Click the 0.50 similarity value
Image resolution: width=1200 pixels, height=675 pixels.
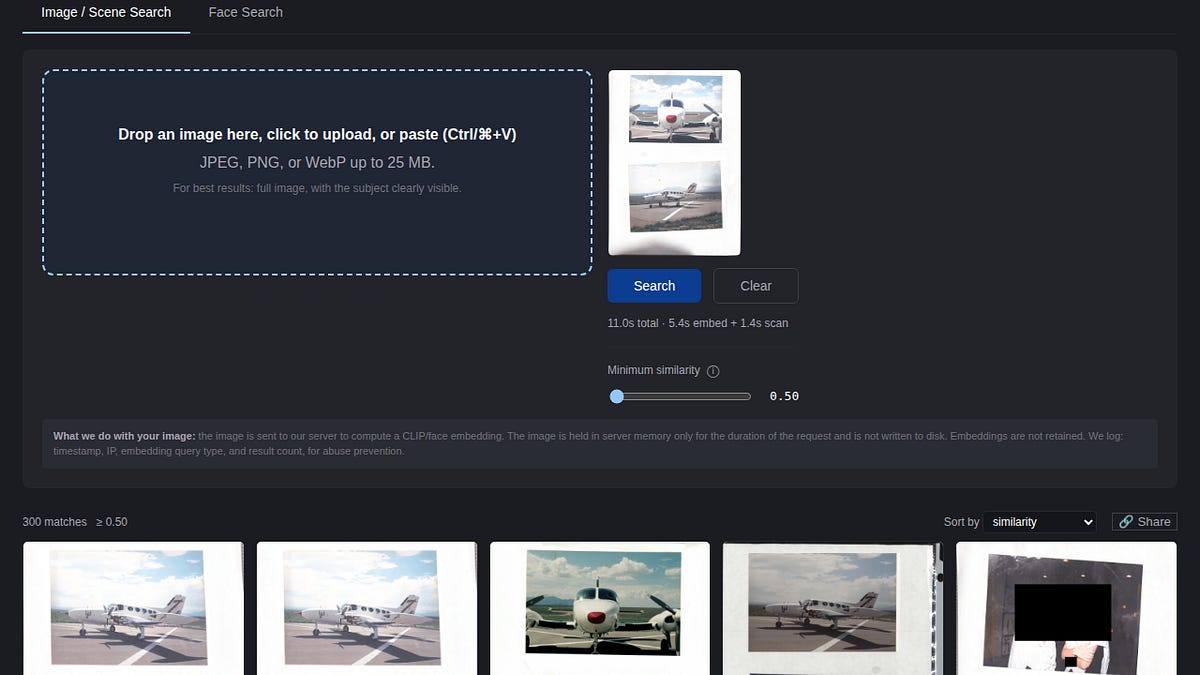(x=784, y=397)
